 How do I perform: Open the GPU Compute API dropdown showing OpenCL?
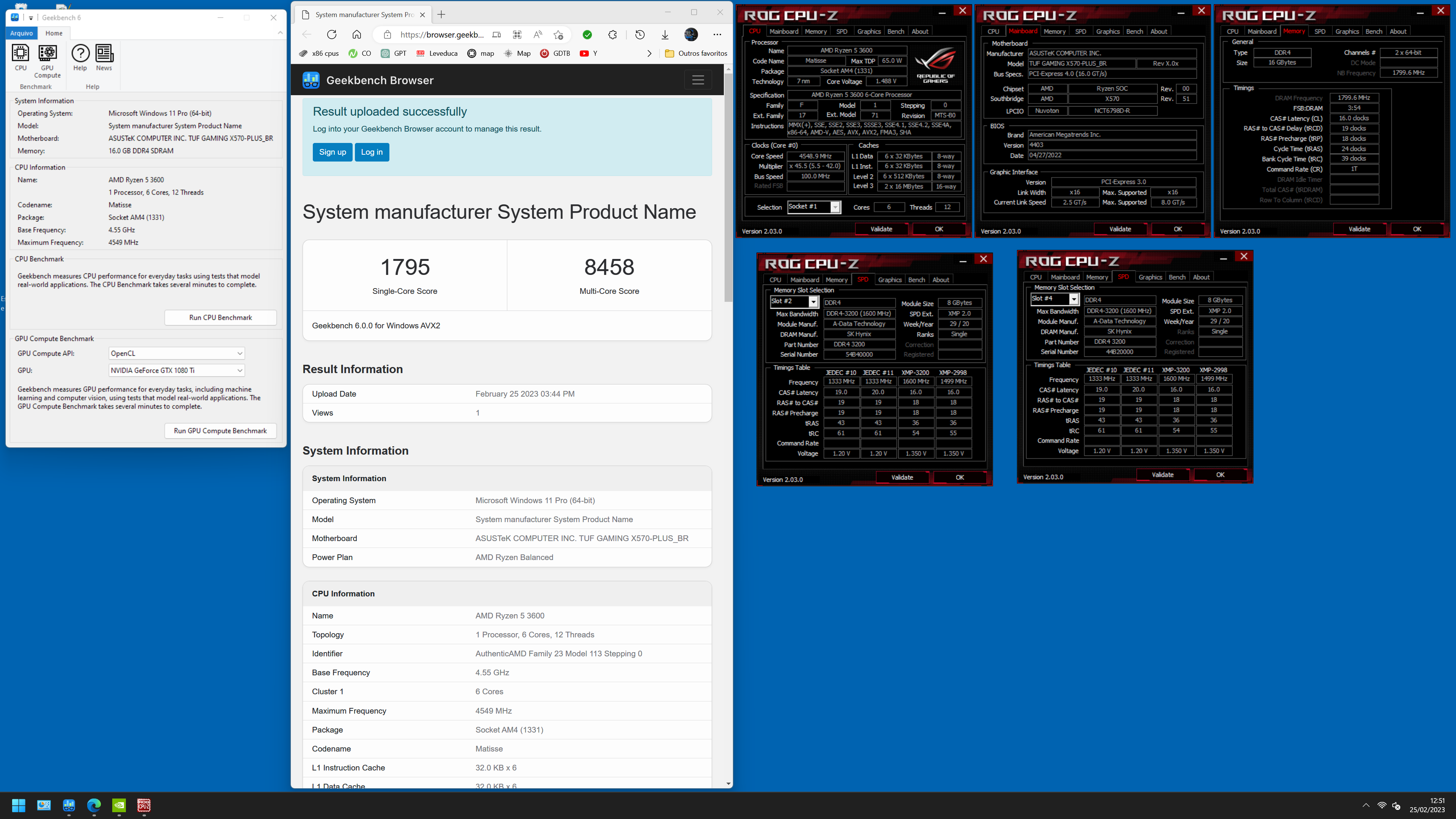coord(176,353)
